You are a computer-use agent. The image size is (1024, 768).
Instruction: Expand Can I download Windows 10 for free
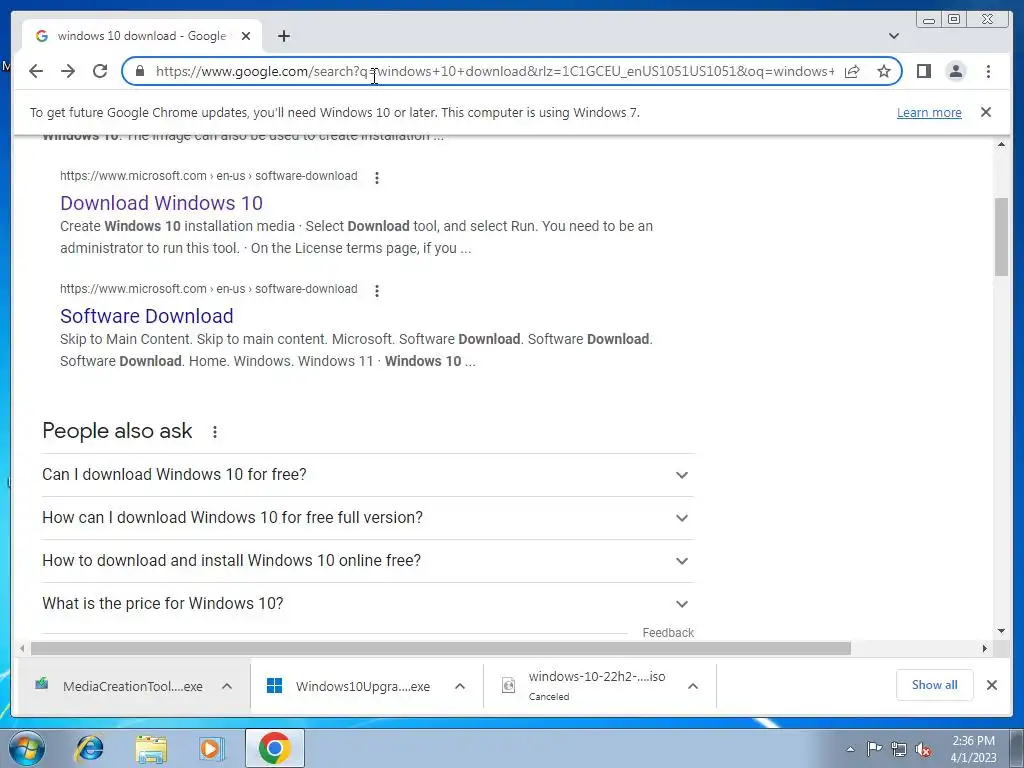[368, 475]
